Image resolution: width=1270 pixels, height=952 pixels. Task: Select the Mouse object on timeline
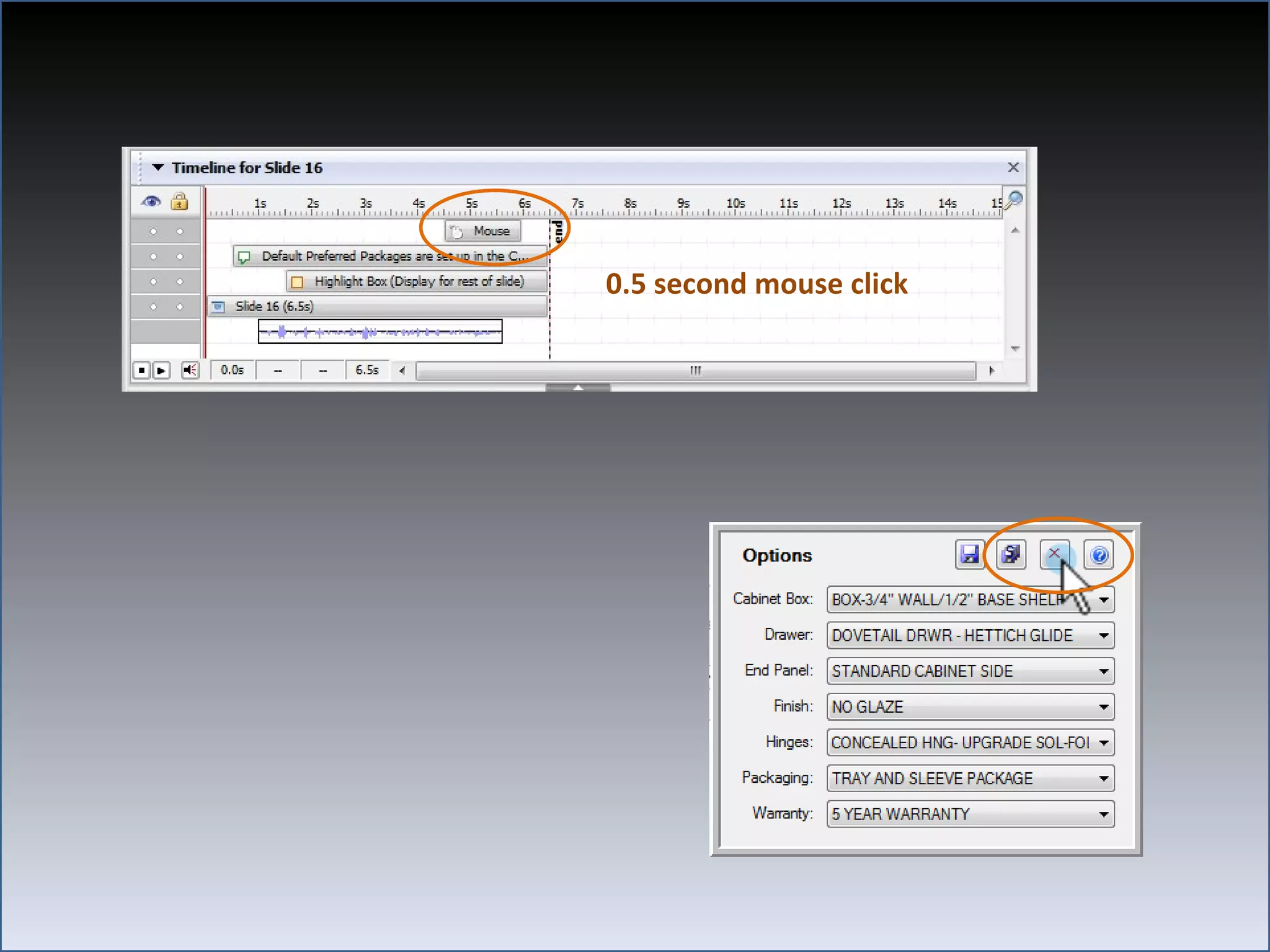(482, 231)
